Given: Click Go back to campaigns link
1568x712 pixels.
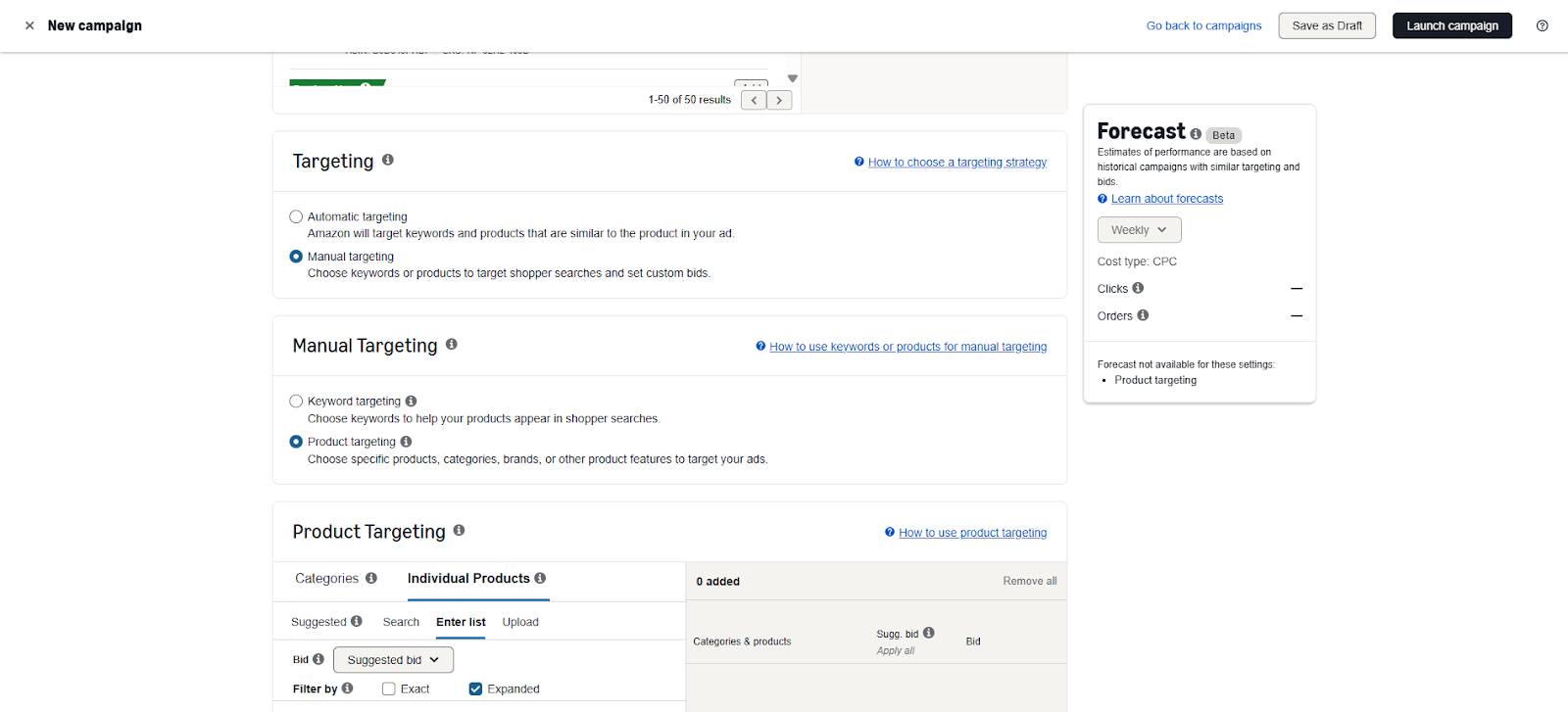Looking at the screenshot, I should (x=1203, y=25).
